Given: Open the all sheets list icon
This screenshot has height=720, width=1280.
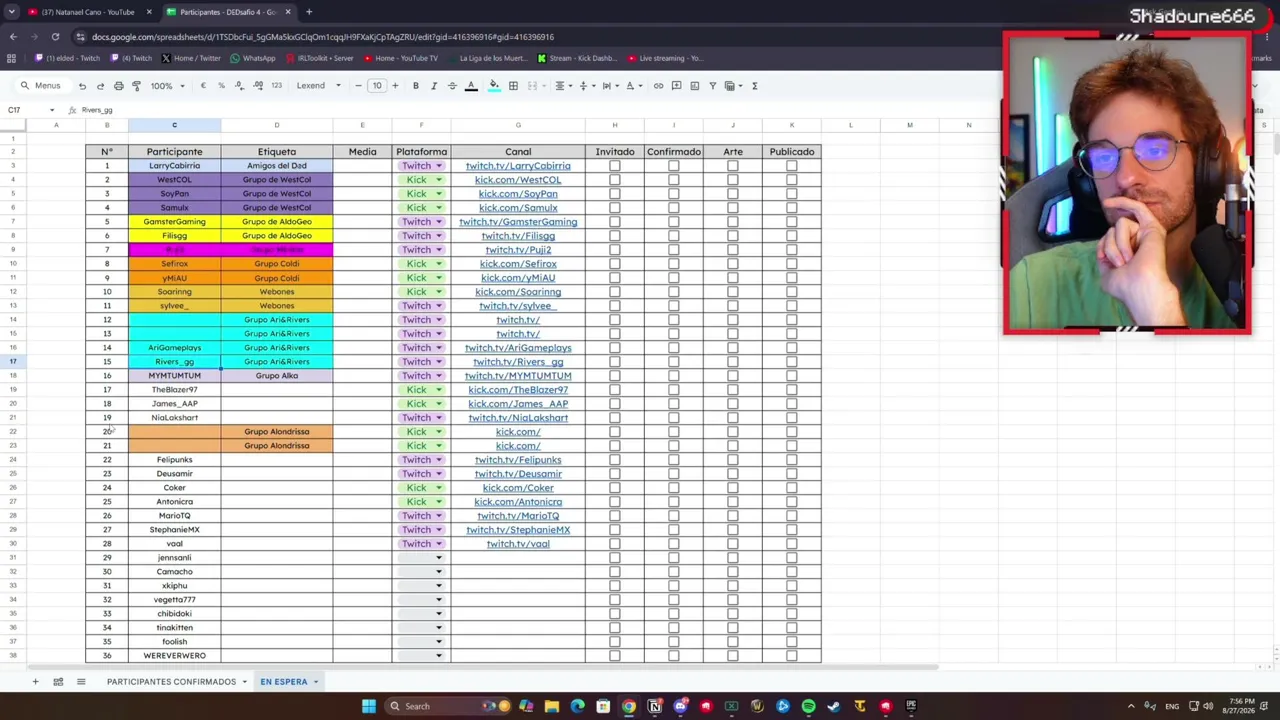Looking at the screenshot, I should tap(81, 682).
